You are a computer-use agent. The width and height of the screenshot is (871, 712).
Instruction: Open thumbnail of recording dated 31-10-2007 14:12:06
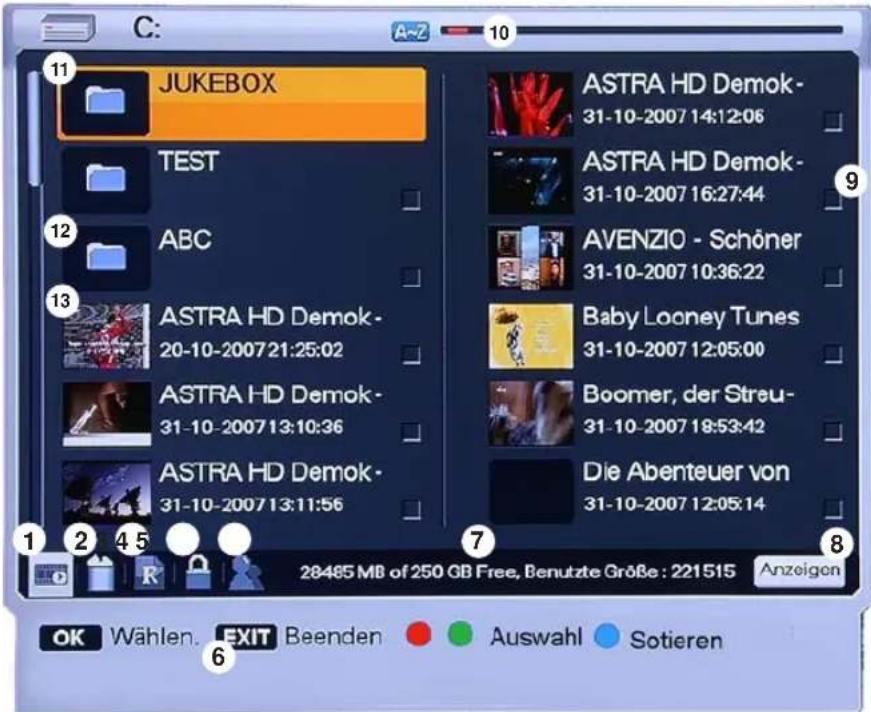point(530,104)
